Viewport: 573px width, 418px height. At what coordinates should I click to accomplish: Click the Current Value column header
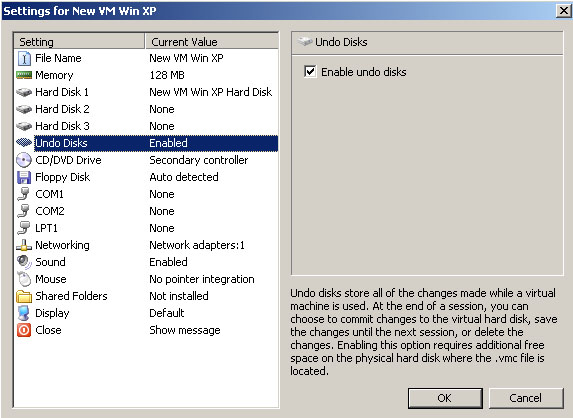click(212, 41)
